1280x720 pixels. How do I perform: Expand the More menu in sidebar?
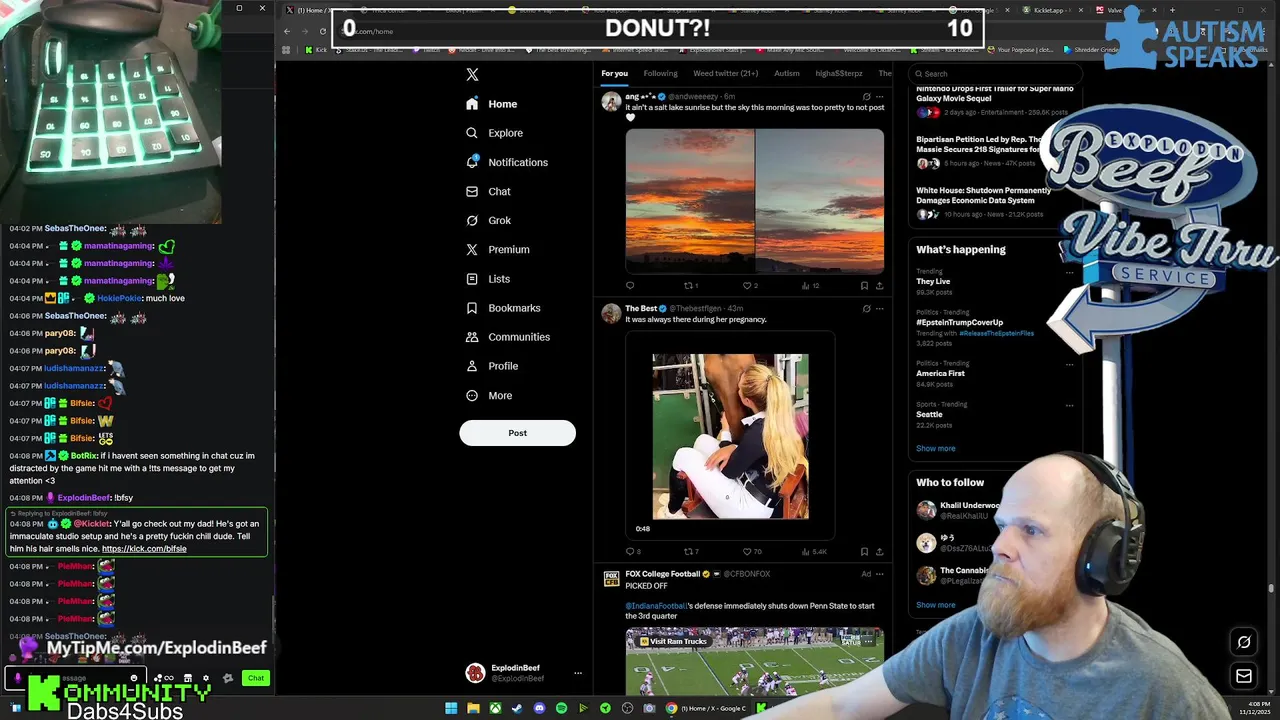(489, 395)
